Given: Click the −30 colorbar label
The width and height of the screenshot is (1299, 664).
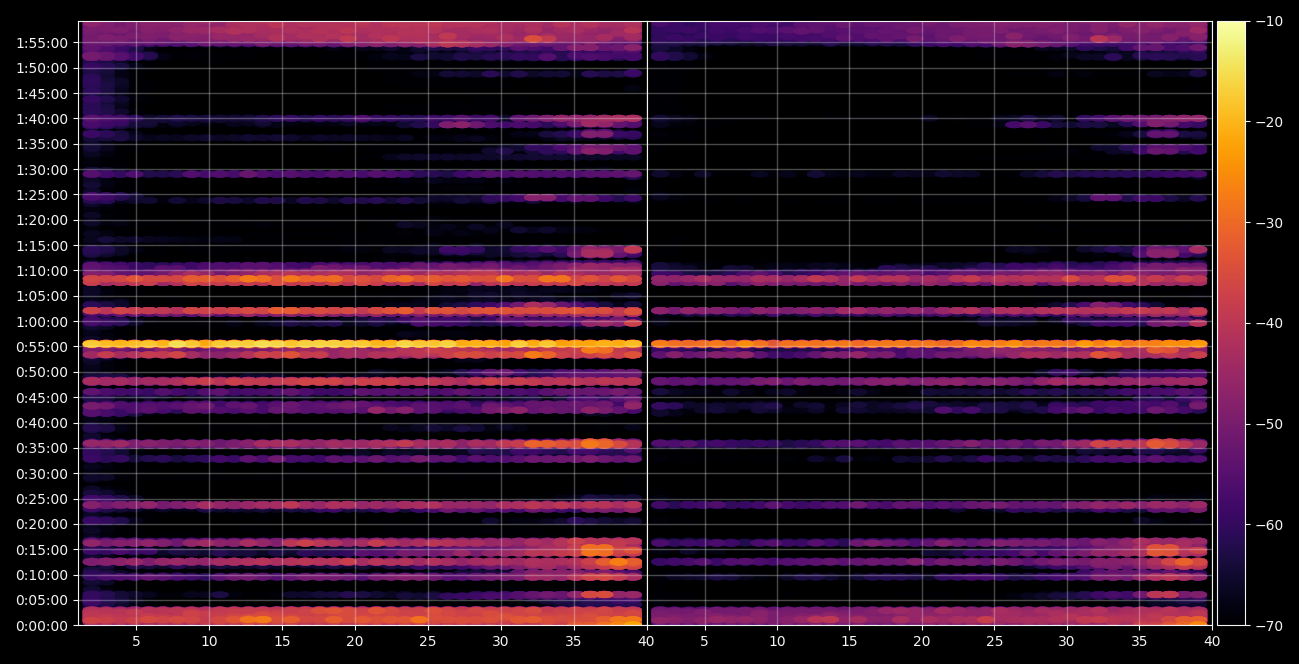Looking at the screenshot, I should click(1269, 223).
